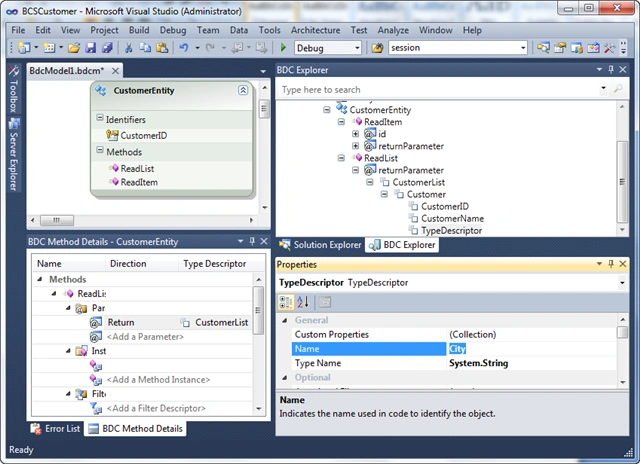The image size is (640, 464).
Task: Open the Toolbox side panel
Action: point(13,89)
